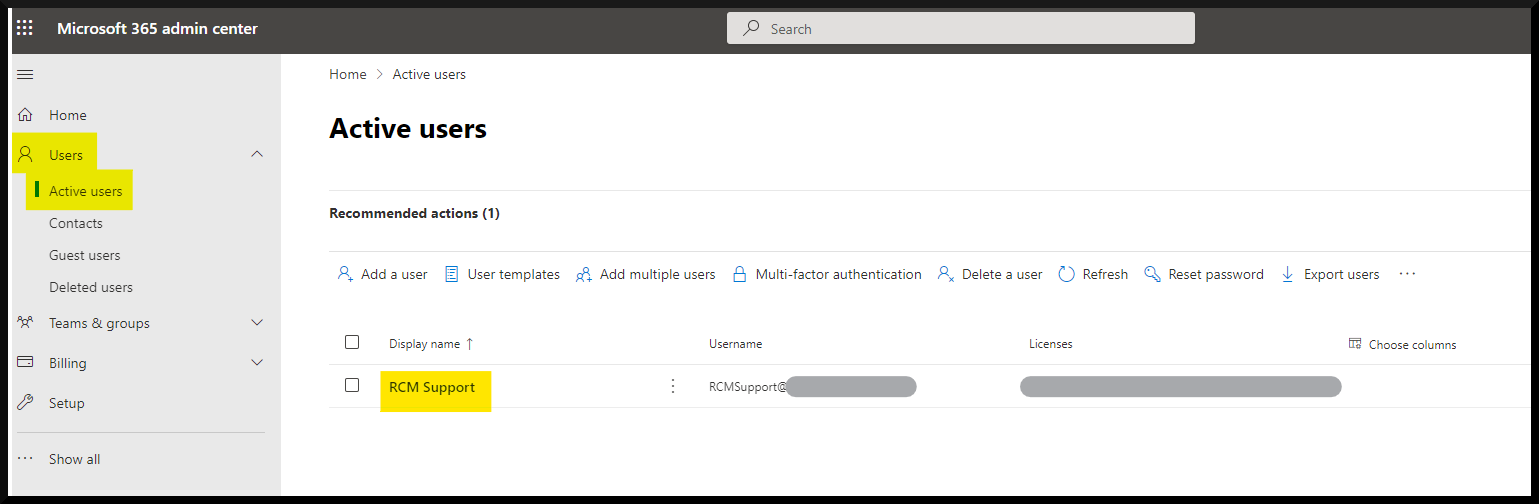
Task: Click the Reset password button label
Action: click(x=1216, y=274)
